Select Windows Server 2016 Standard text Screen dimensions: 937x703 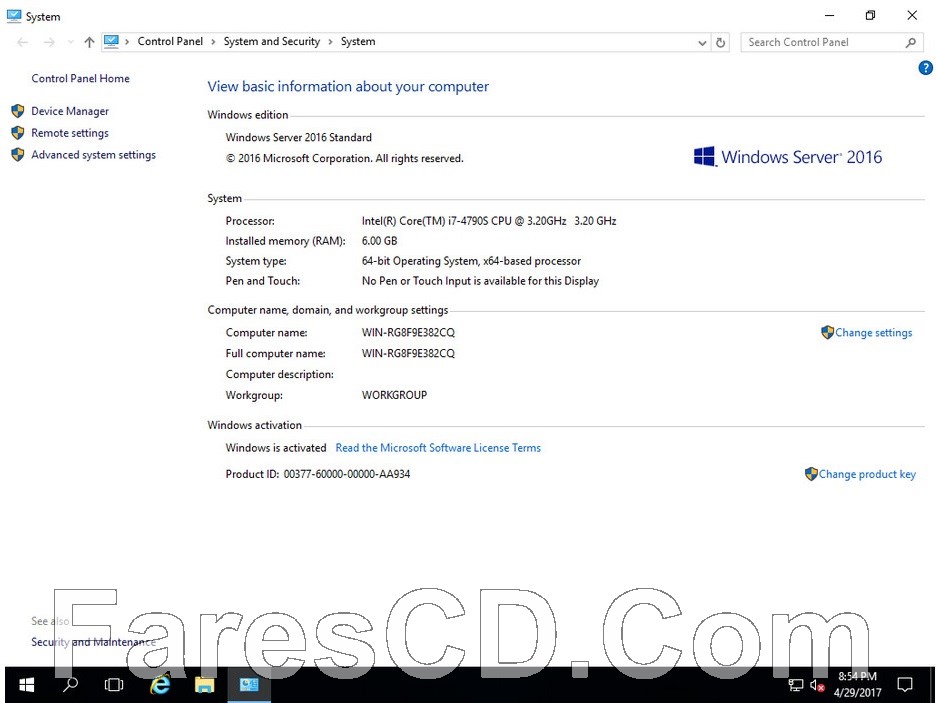coord(299,137)
